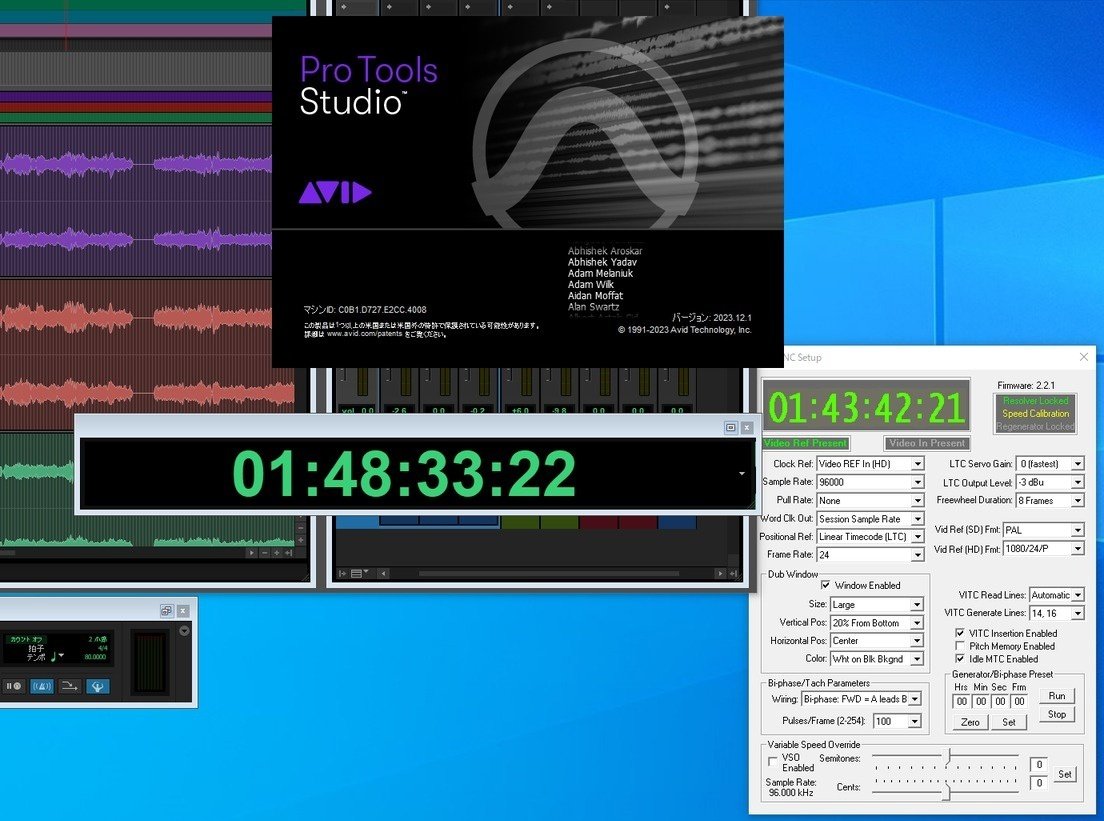
Task: Toggle the conductor tempo track icon
Action: [x=98, y=687]
